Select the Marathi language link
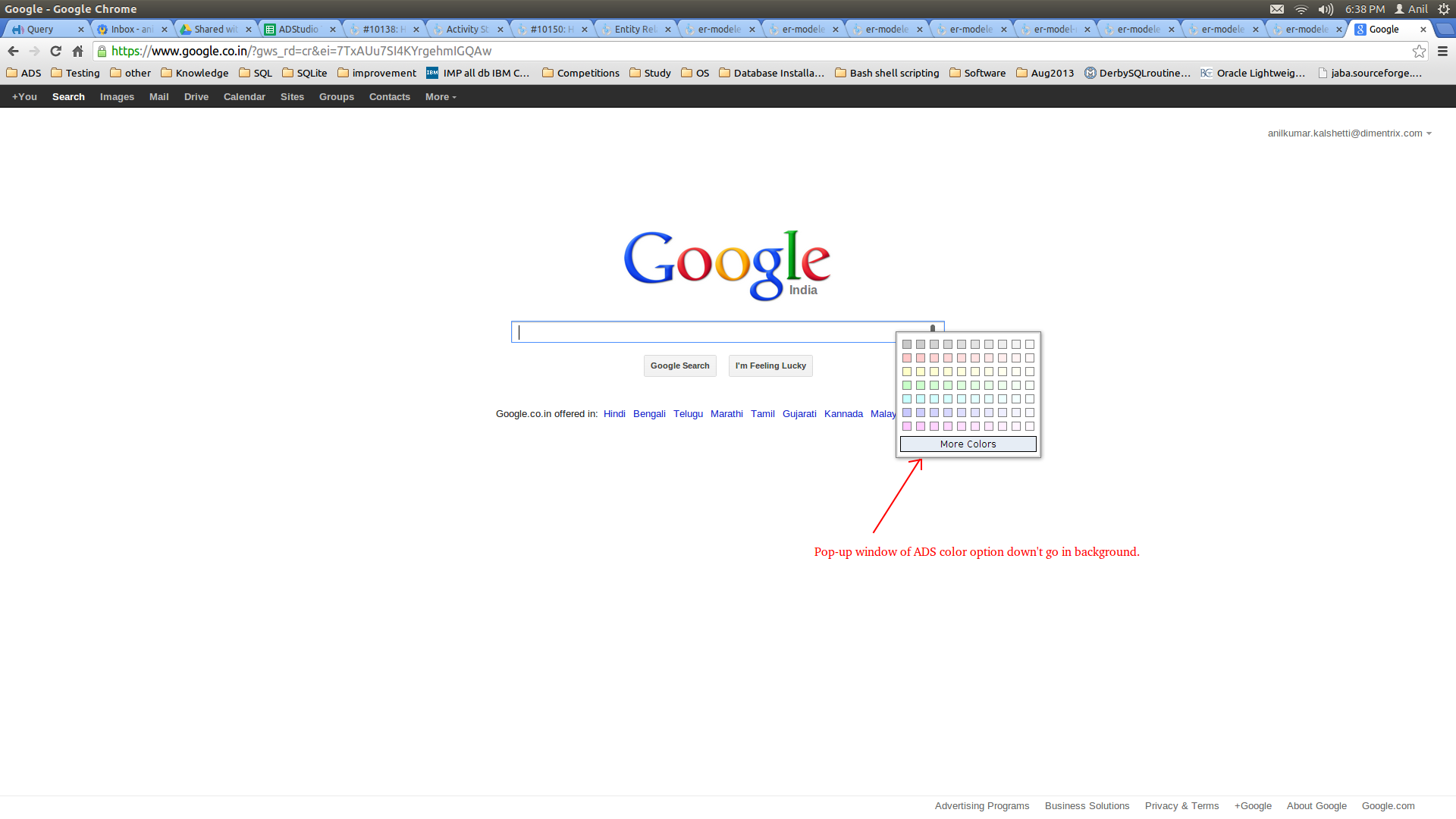Screen dimensions: 1456x819 click(x=726, y=414)
